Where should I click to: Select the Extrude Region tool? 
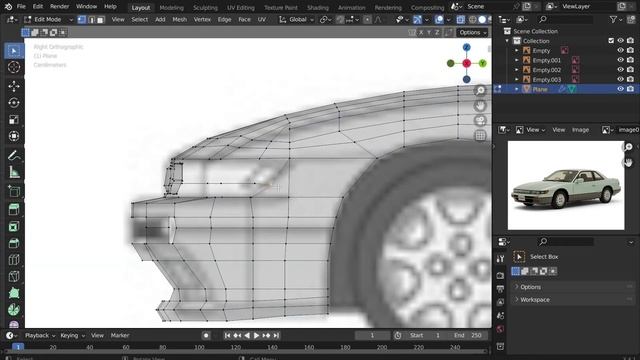pyautogui.click(x=14, y=209)
